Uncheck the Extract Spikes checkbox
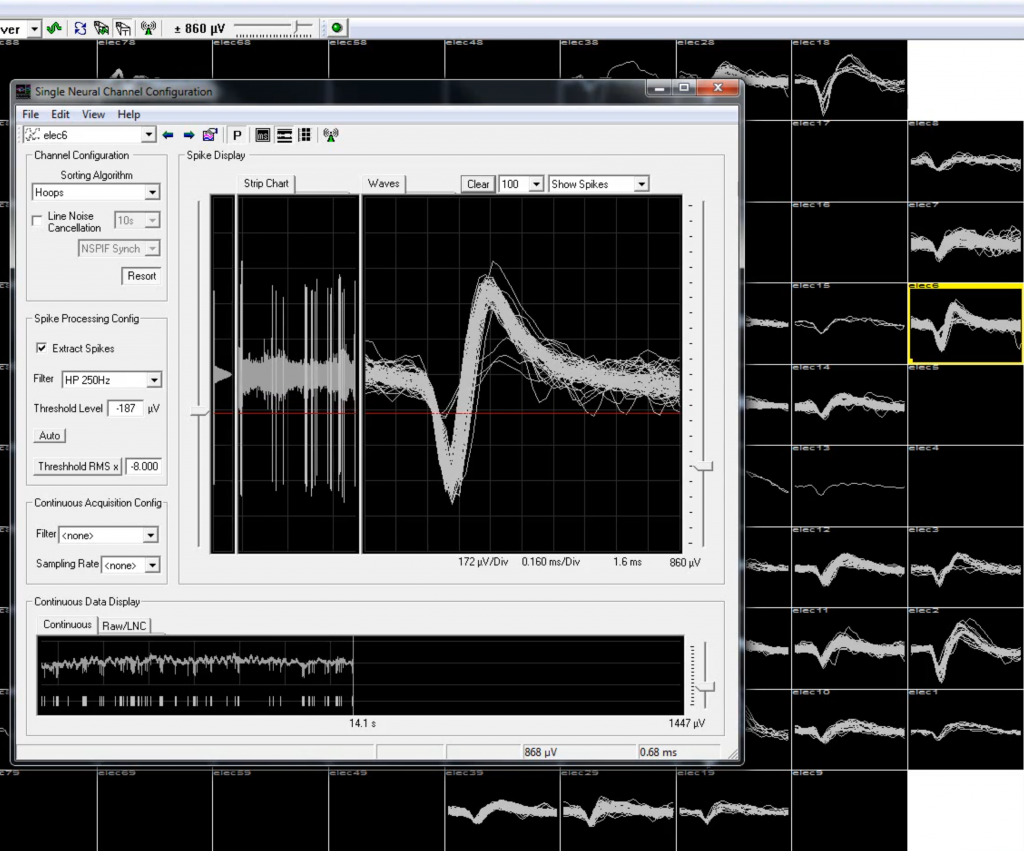 [41, 348]
